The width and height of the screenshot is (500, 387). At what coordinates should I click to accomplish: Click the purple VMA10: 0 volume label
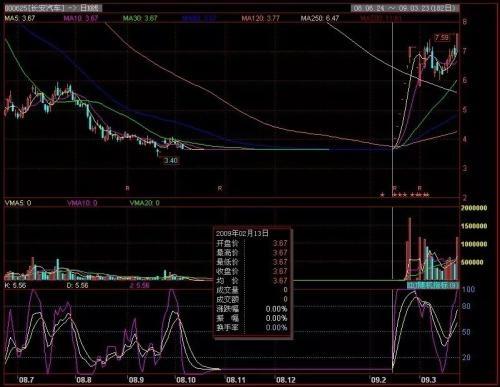coord(82,203)
